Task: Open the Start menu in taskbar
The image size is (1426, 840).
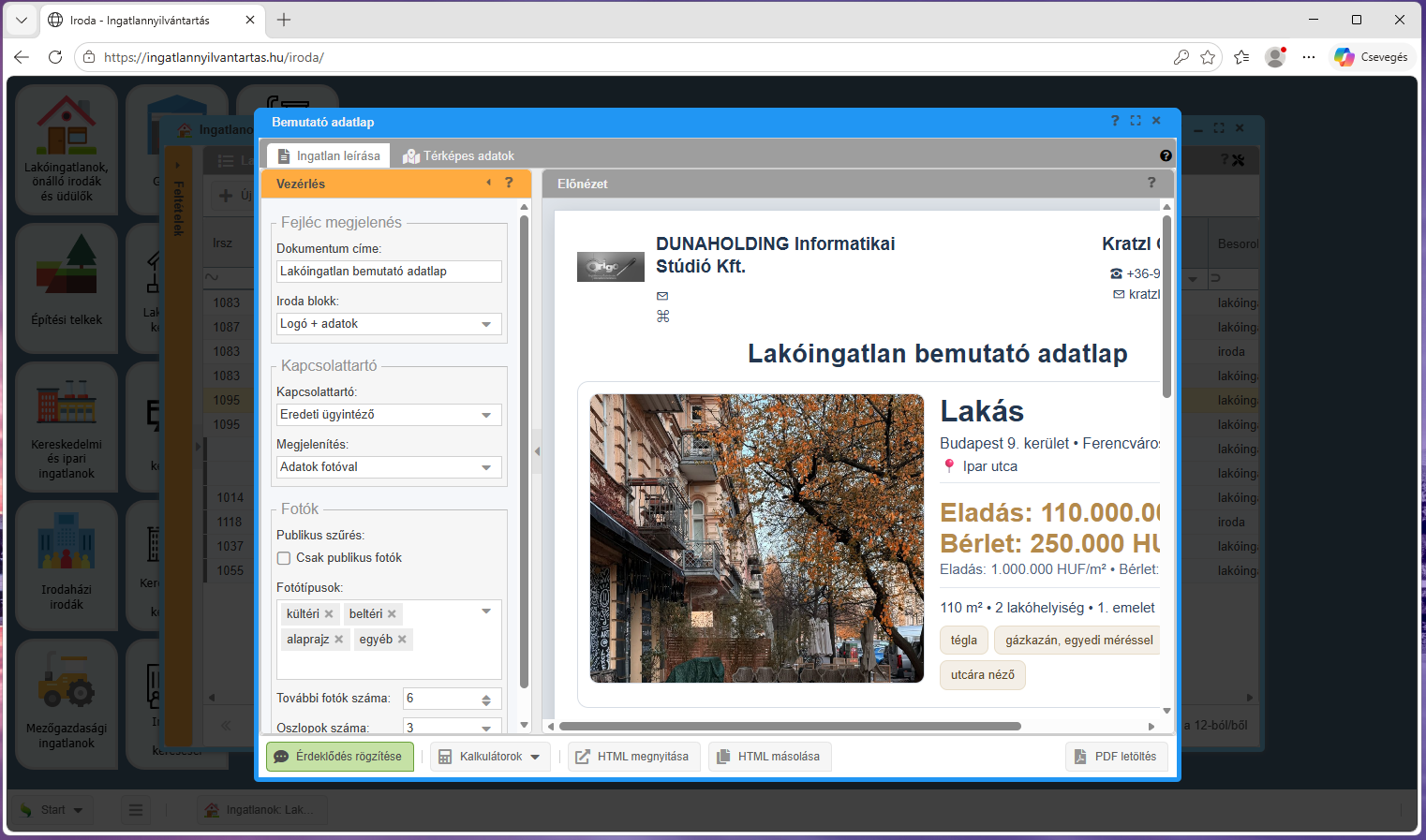Action: coord(53,810)
